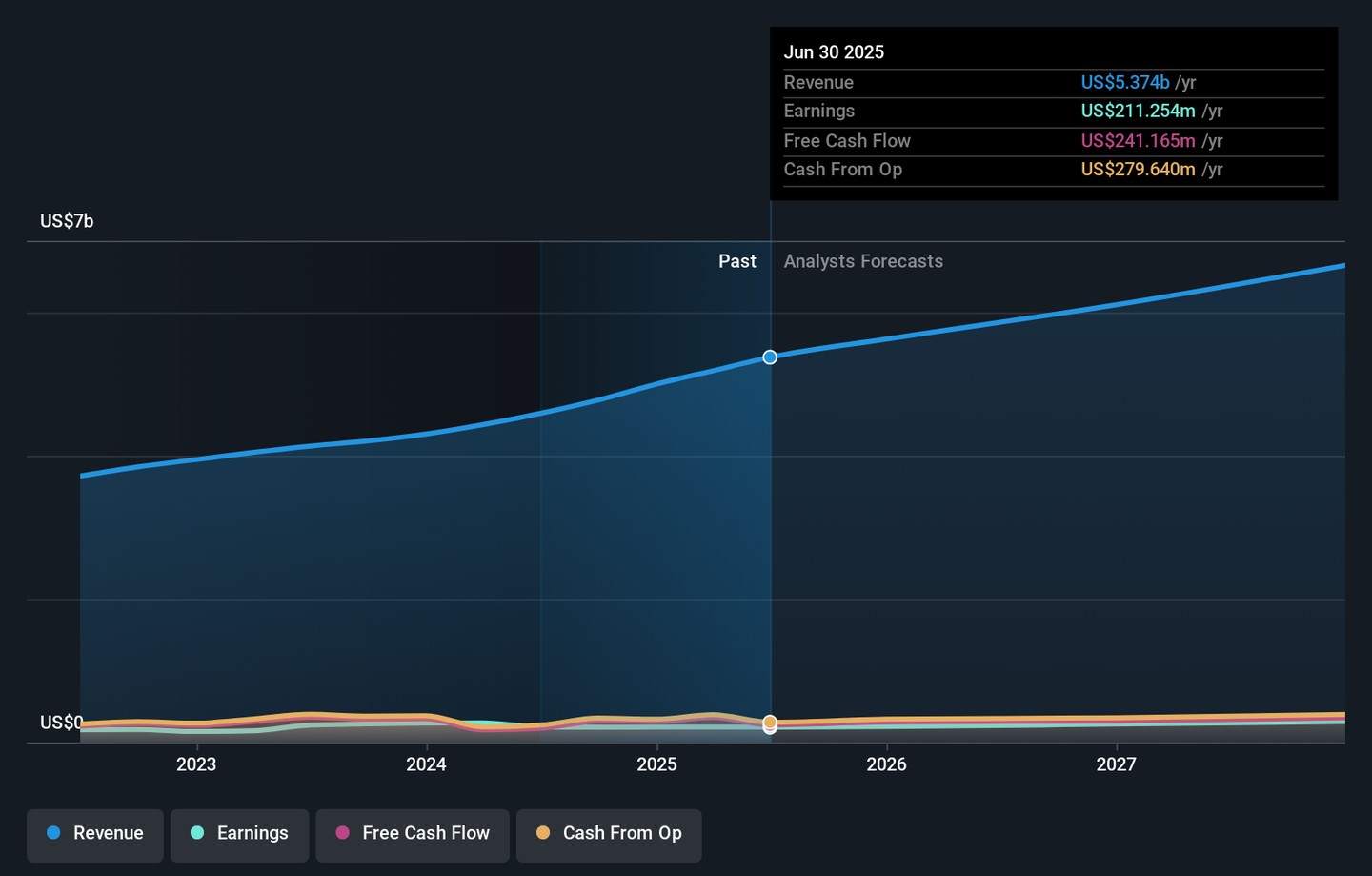
Task: Click the US$7b y-axis label
Action: coord(67,221)
